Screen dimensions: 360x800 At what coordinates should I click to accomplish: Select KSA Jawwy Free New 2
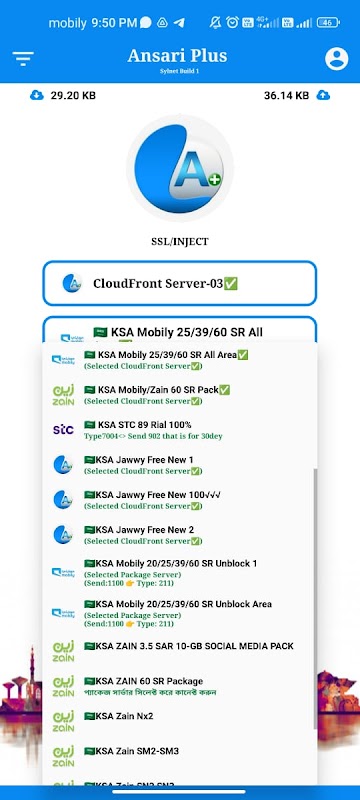tap(179, 535)
